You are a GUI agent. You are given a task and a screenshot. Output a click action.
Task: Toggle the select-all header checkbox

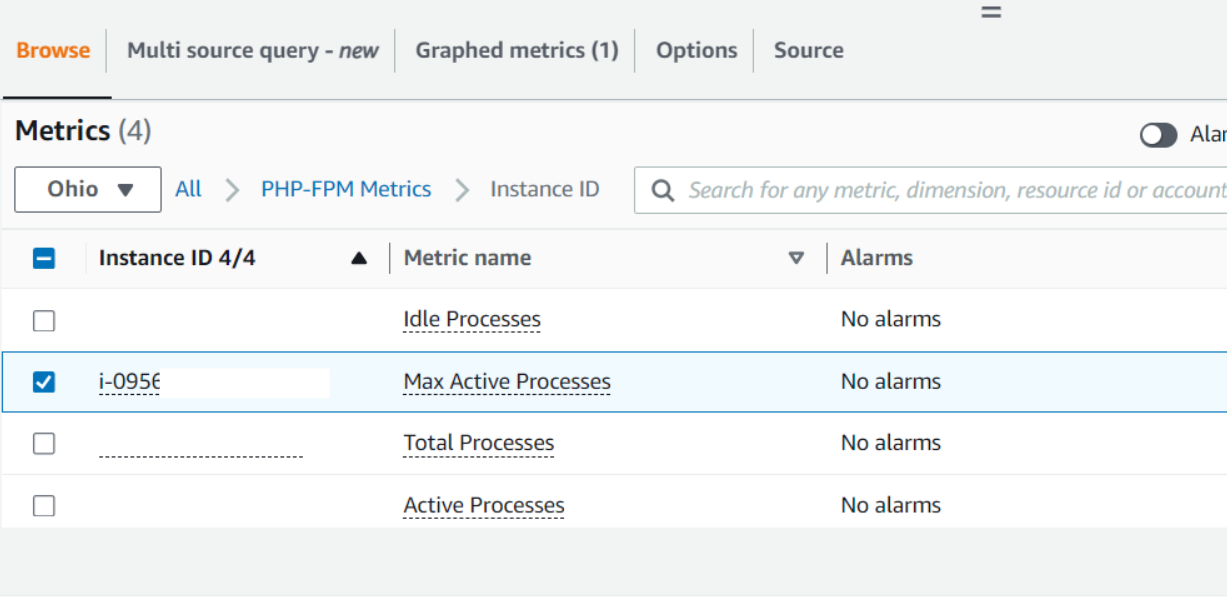point(44,259)
